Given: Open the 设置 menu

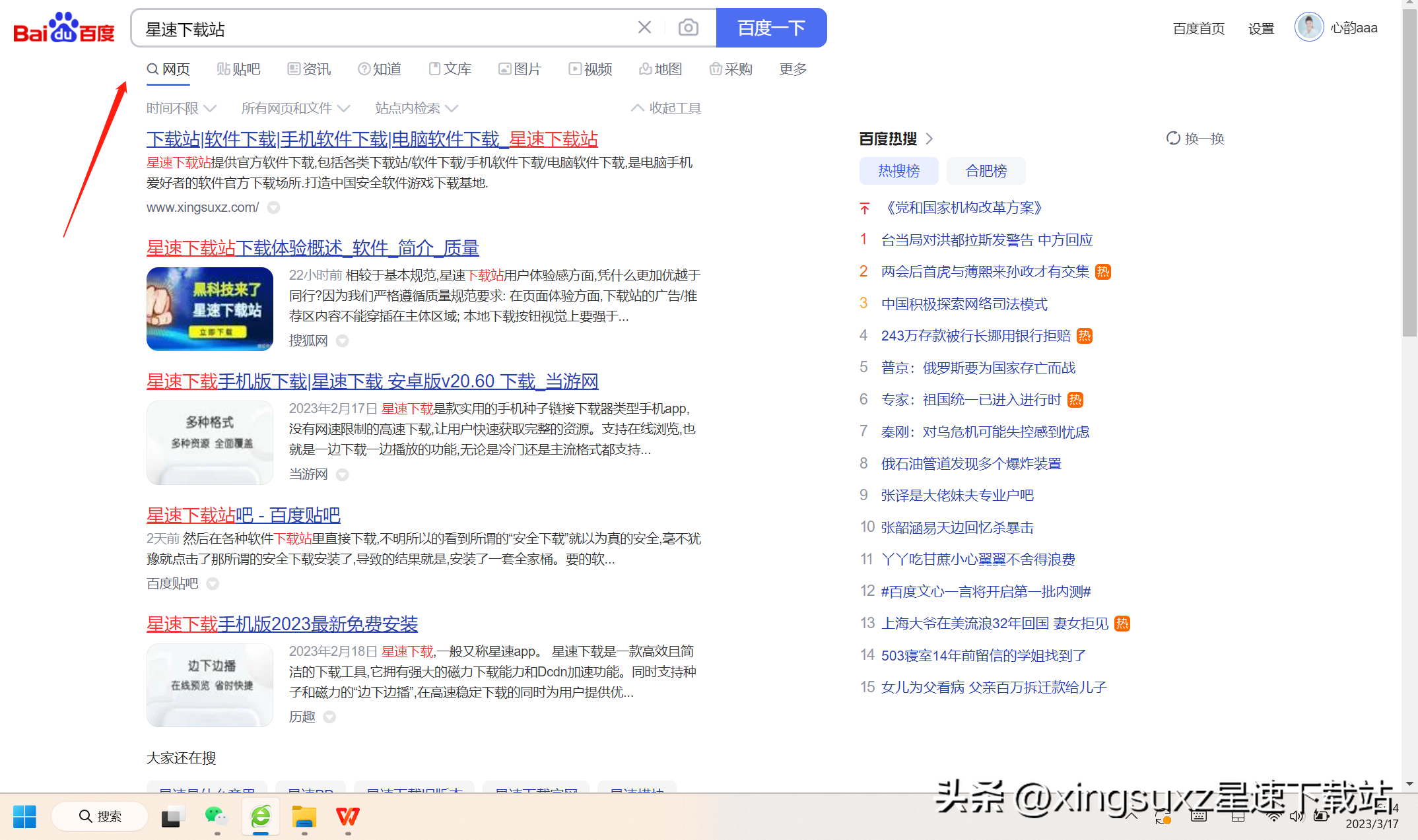Looking at the screenshot, I should point(1261,28).
